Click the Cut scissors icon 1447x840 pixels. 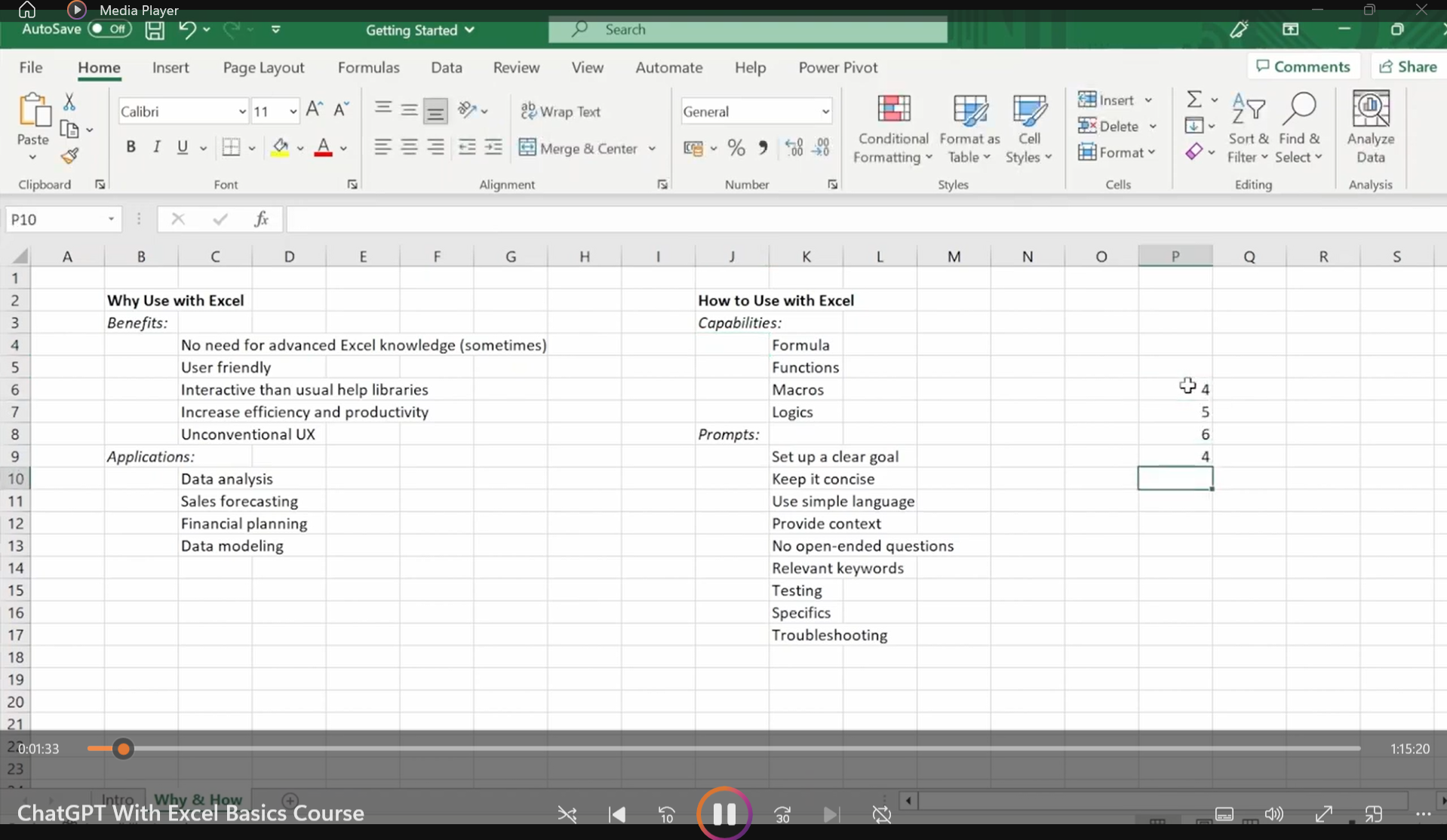[69, 102]
